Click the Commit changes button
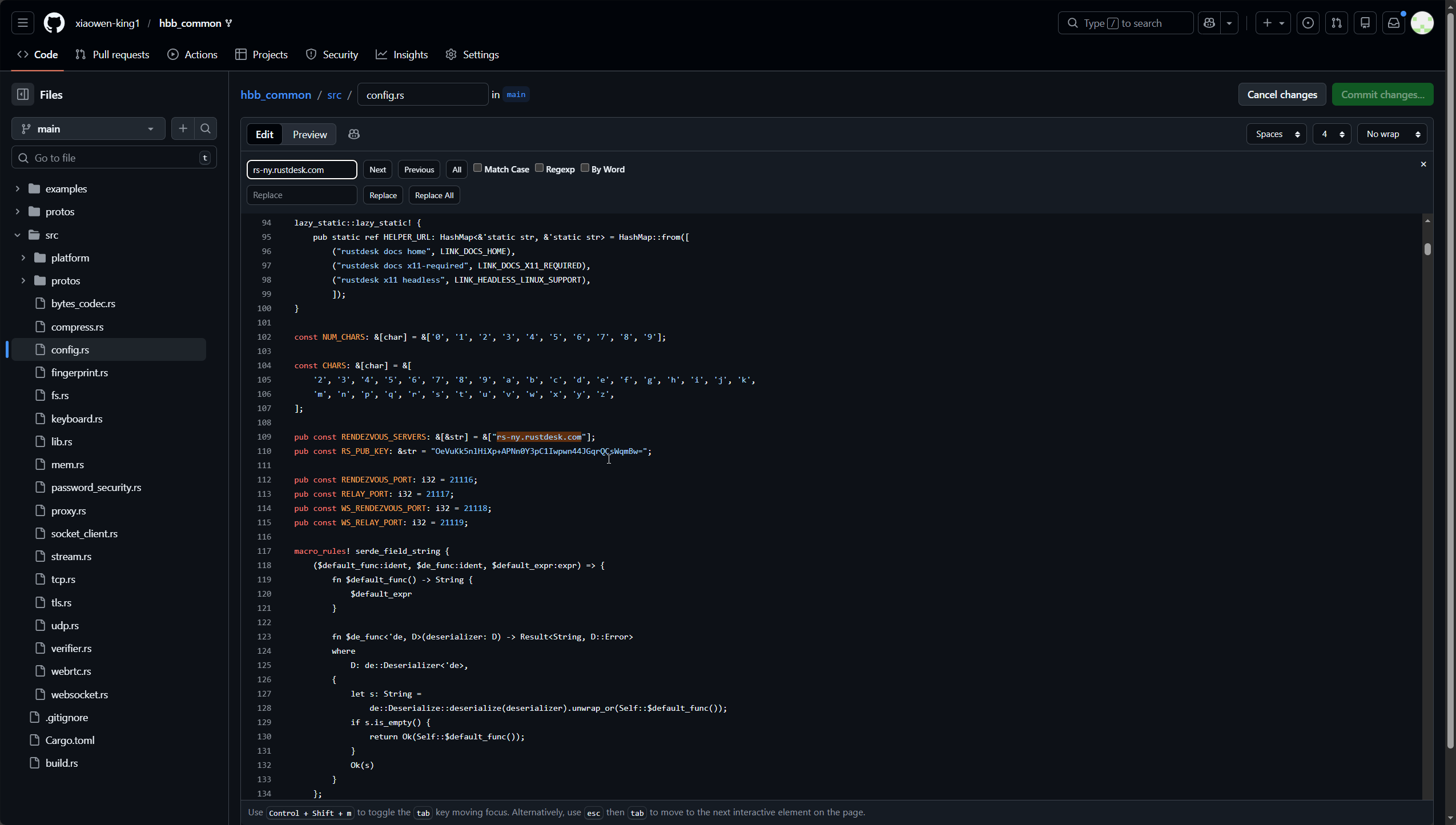This screenshot has height=825, width=1456. pyautogui.click(x=1382, y=95)
